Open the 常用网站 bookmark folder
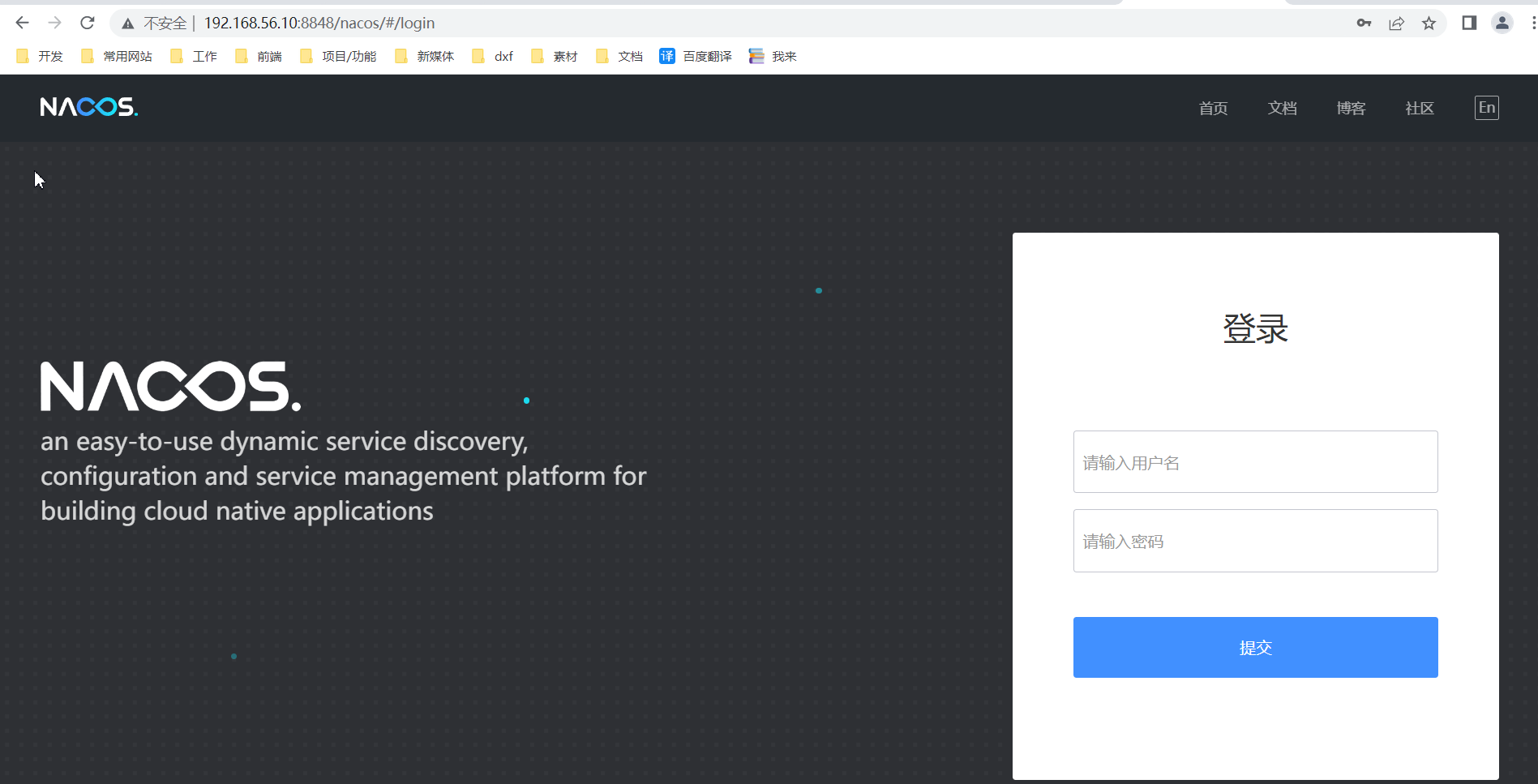This screenshot has height=784, width=1538. tap(117, 56)
